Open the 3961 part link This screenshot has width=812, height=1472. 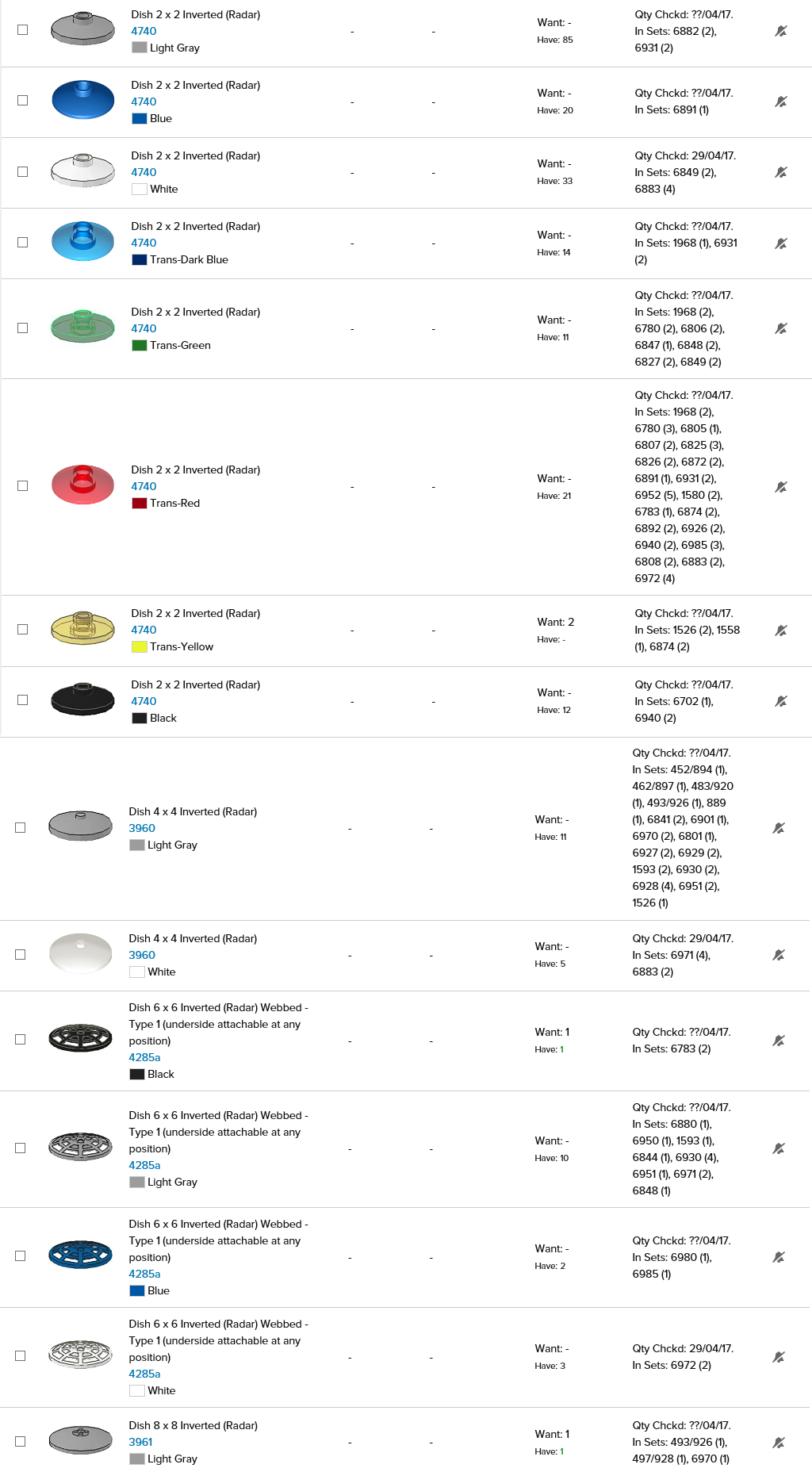[x=140, y=1442]
